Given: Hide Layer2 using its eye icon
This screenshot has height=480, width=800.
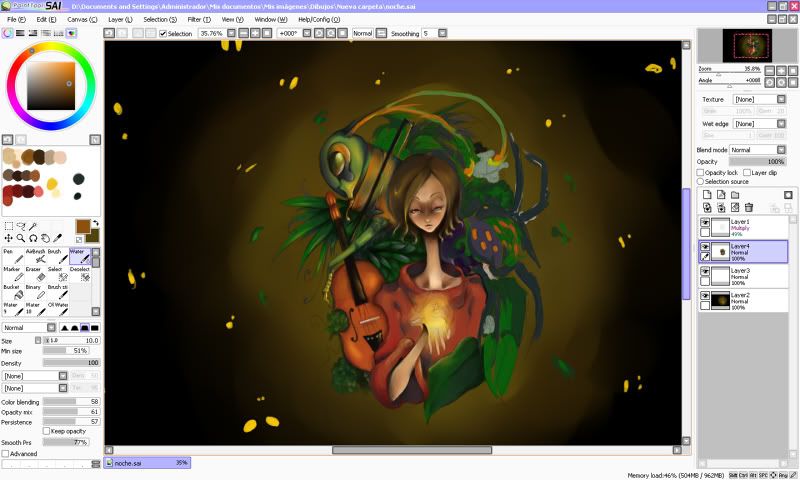Looking at the screenshot, I should [x=705, y=296].
